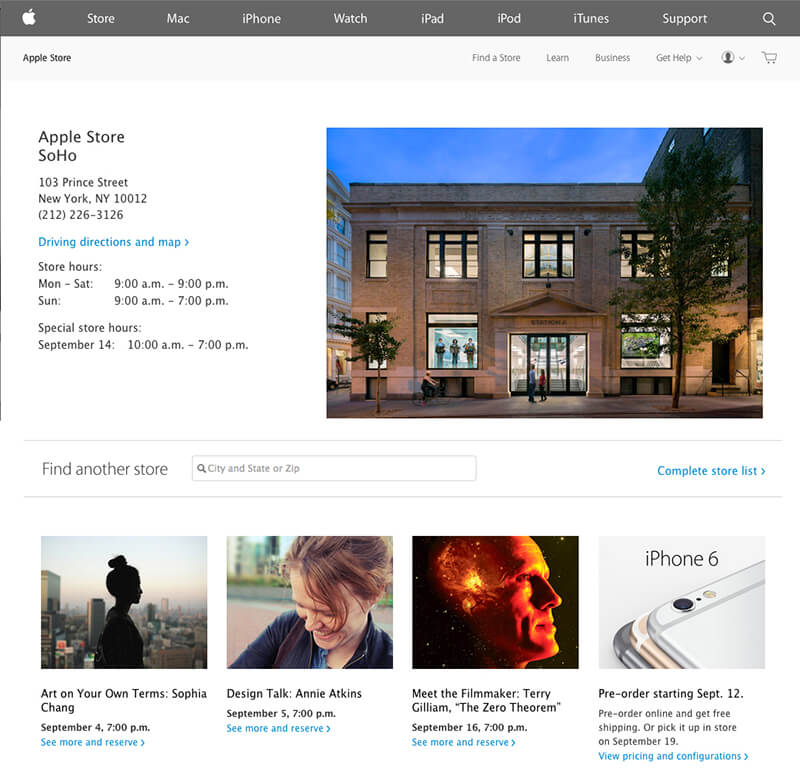This screenshot has width=800, height=778.
Task: Open the search magnifier icon
Action: click(769, 19)
